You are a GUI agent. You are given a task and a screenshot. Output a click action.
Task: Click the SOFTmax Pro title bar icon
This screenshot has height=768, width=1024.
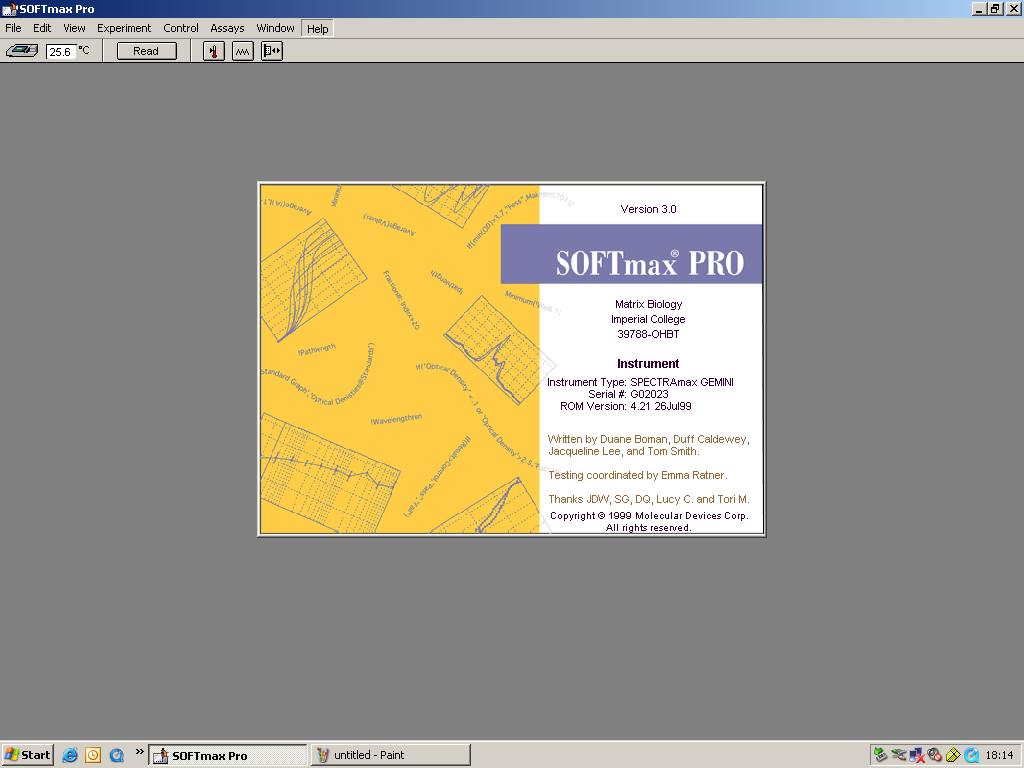pos(9,9)
